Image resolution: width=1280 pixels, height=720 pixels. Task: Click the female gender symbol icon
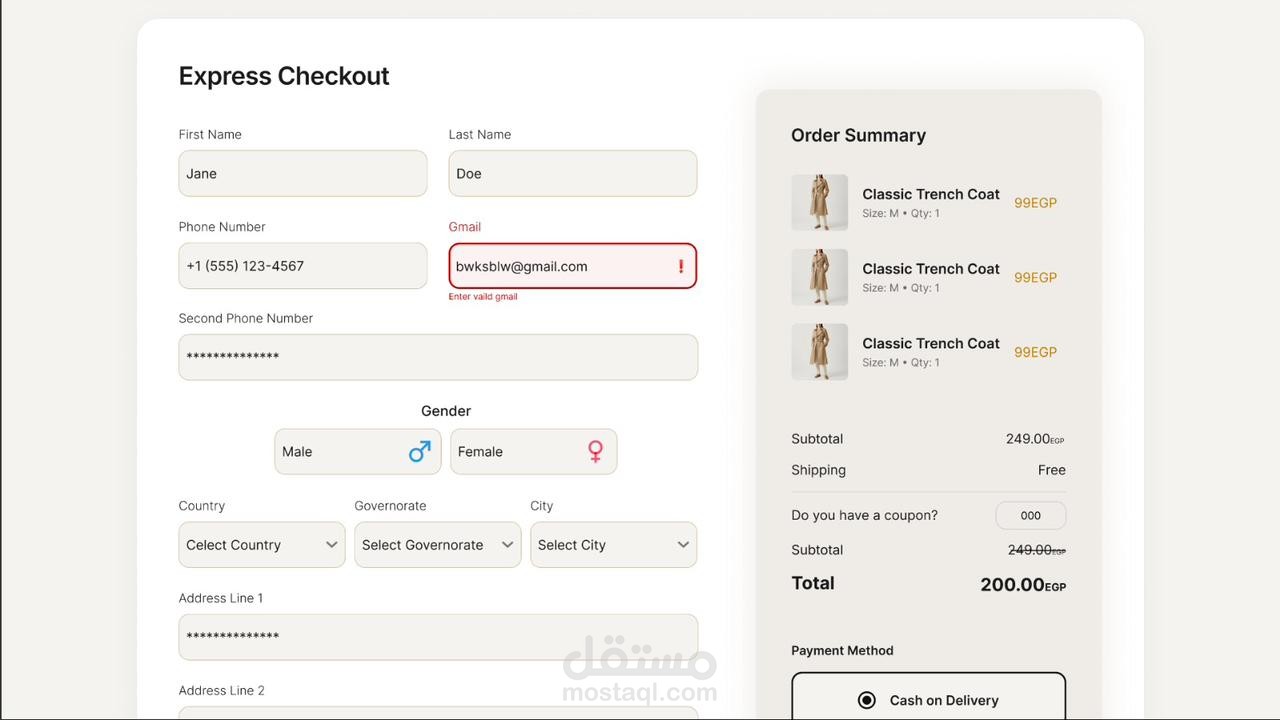click(595, 452)
